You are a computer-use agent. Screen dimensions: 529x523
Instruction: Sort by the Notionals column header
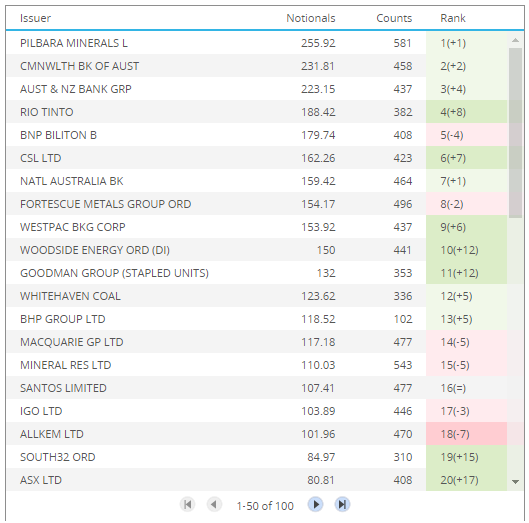pyautogui.click(x=311, y=18)
